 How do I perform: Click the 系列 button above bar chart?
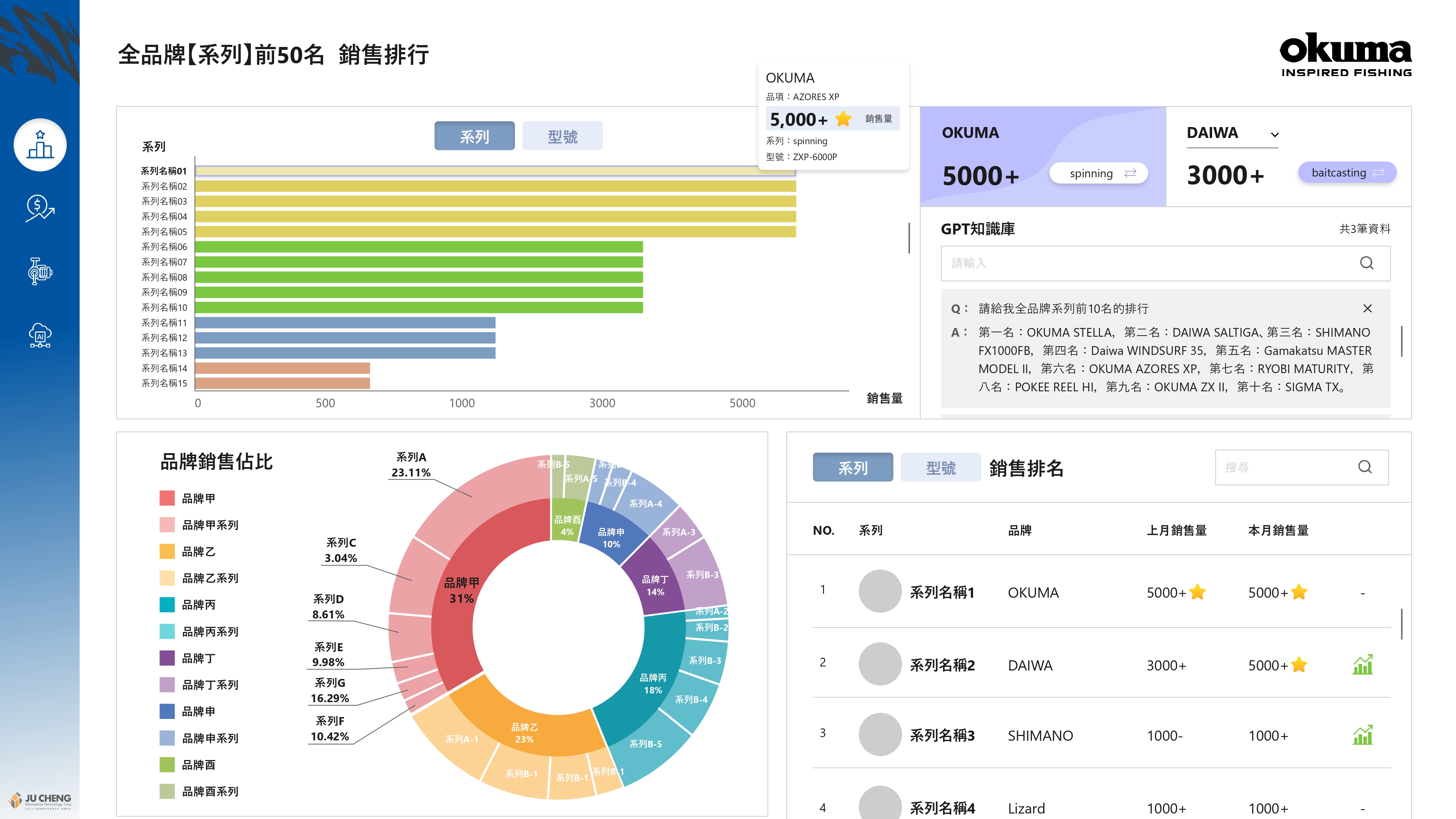point(474,136)
